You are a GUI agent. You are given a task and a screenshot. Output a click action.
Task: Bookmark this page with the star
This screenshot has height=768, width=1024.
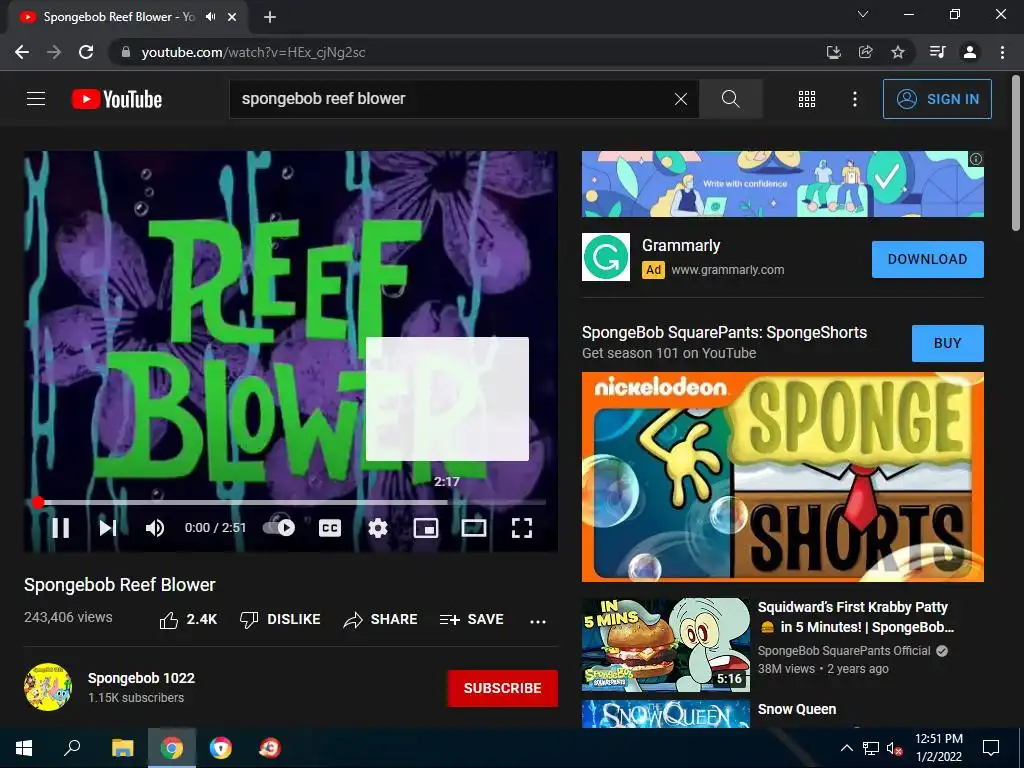coord(898,52)
